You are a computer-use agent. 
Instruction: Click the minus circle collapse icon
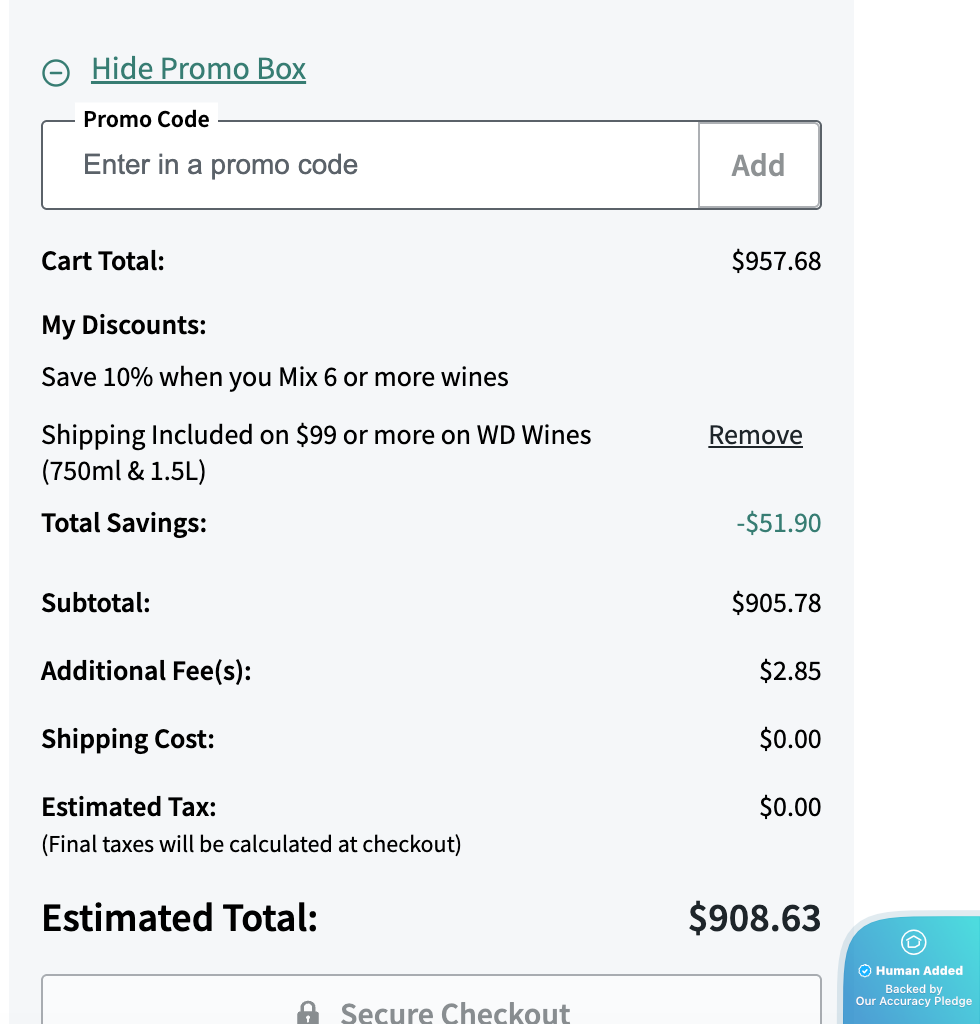click(56, 72)
